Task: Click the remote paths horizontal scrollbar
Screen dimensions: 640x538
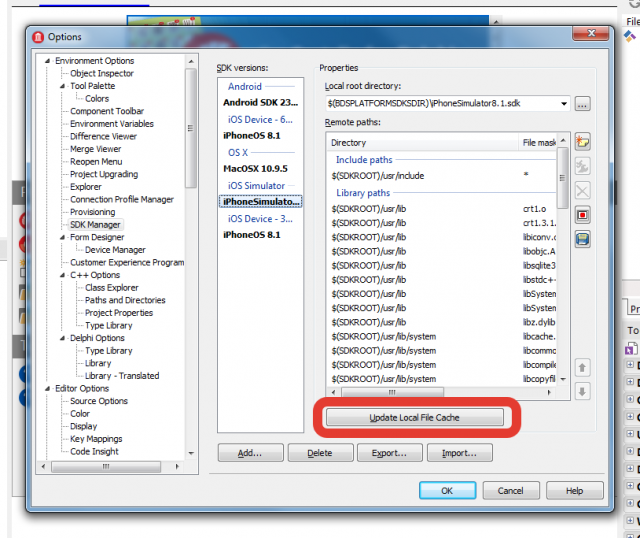Action: click(x=393, y=393)
